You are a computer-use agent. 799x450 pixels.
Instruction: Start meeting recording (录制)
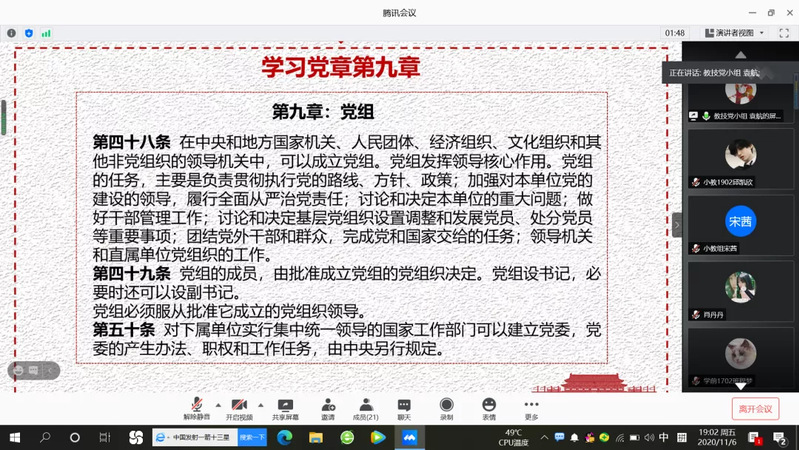click(x=446, y=407)
